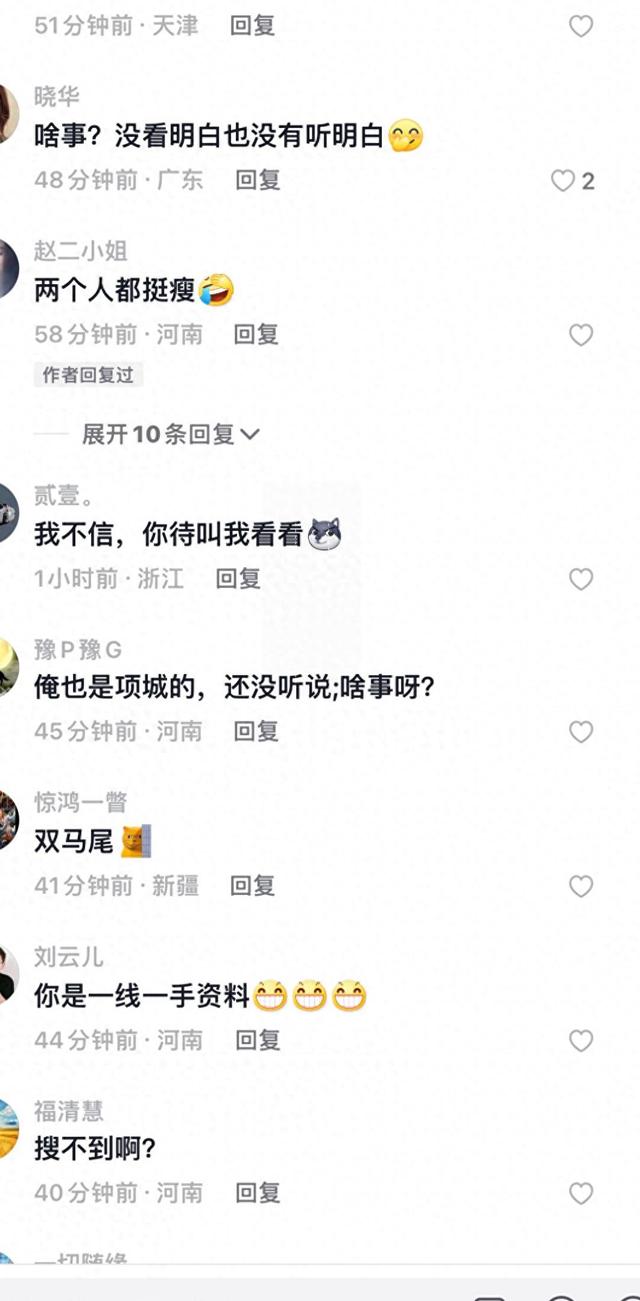Open username 刘云儿's profile
The height and width of the screenshot is (1301, 640).
(x=69, y=957)
